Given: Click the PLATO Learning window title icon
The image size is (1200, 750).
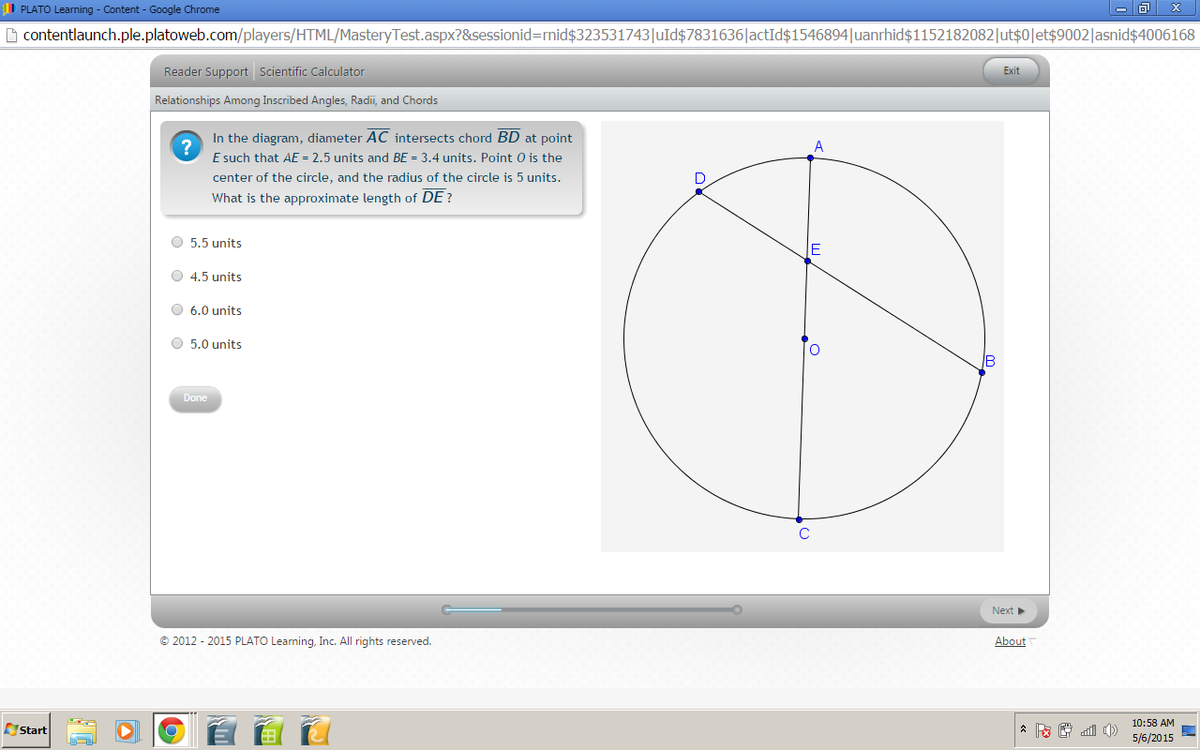Looking at the screenshot, I should point(9,9).
